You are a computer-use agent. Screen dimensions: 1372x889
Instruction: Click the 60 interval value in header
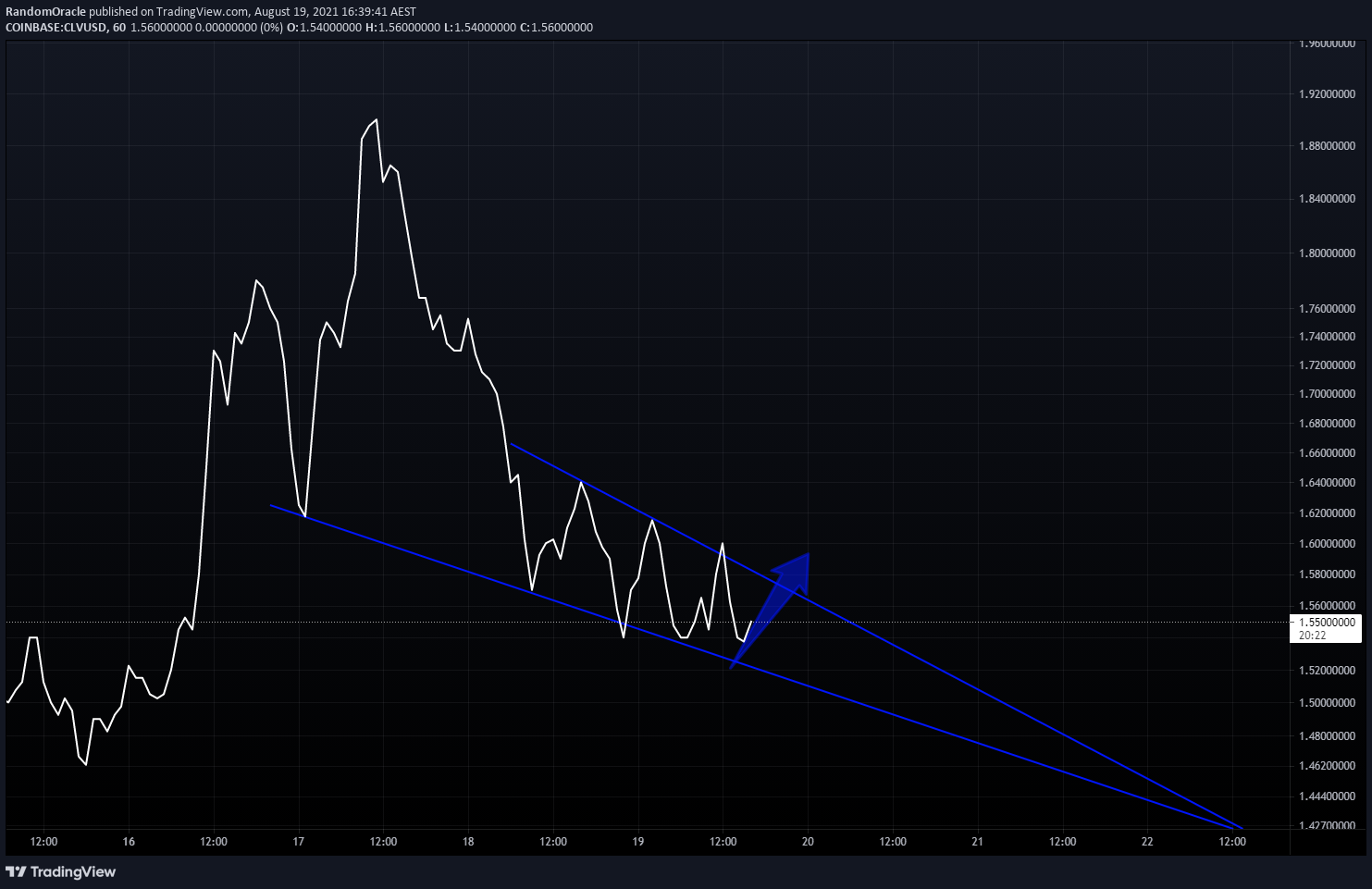(119, 28)
